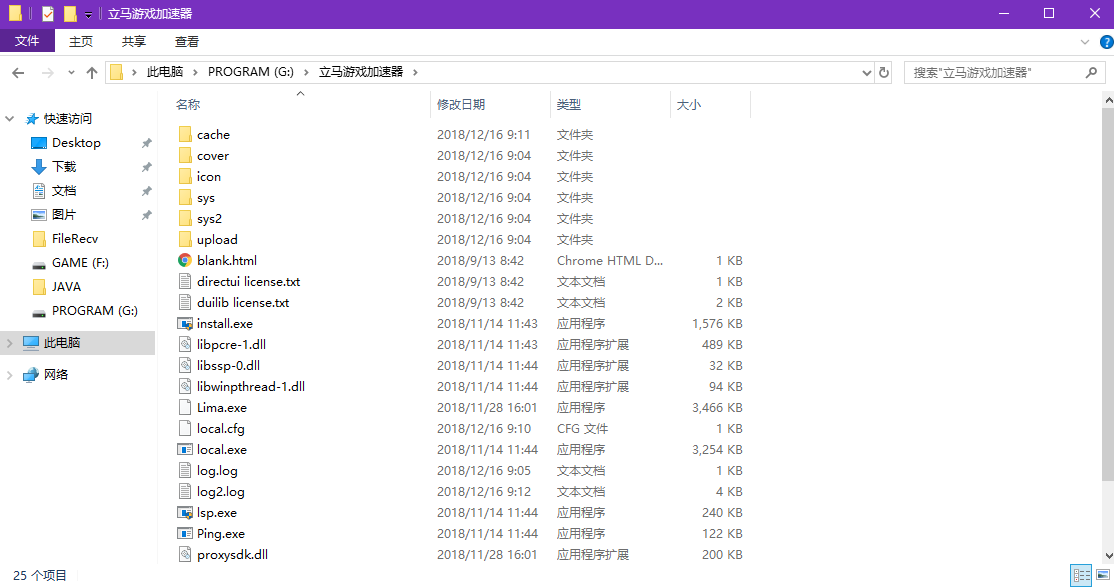Viewport: 1114px width, 587px height.
Task: Select 文档 in quick access
Action: click(64, 190)
